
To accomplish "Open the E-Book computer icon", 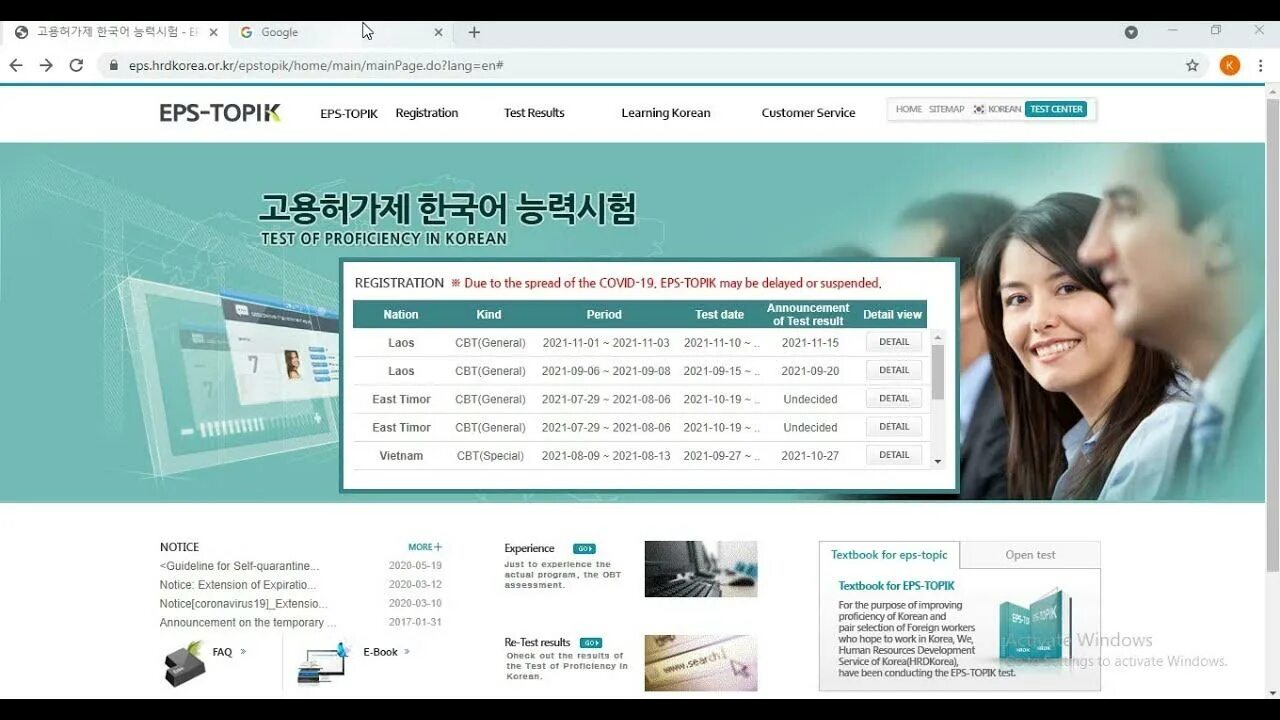I will [324, 662].
